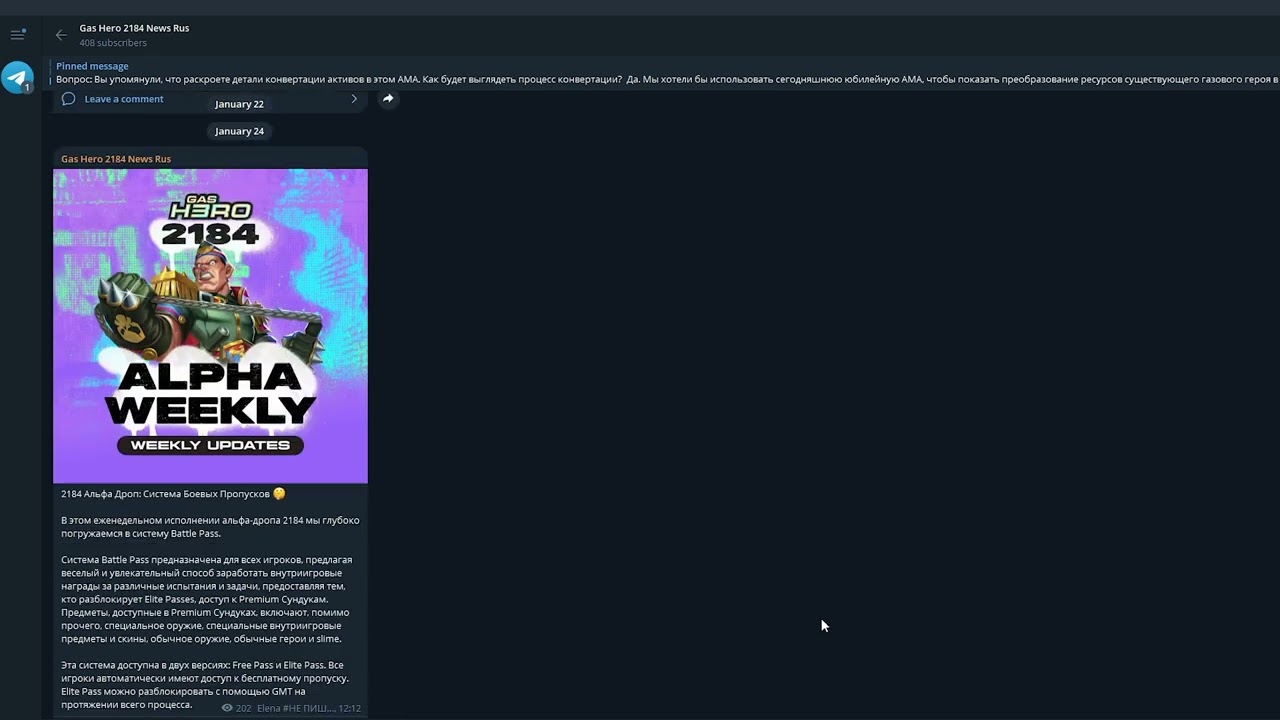Open the Gas Hero 2184 News Rus header

click(x=134, y=28)
